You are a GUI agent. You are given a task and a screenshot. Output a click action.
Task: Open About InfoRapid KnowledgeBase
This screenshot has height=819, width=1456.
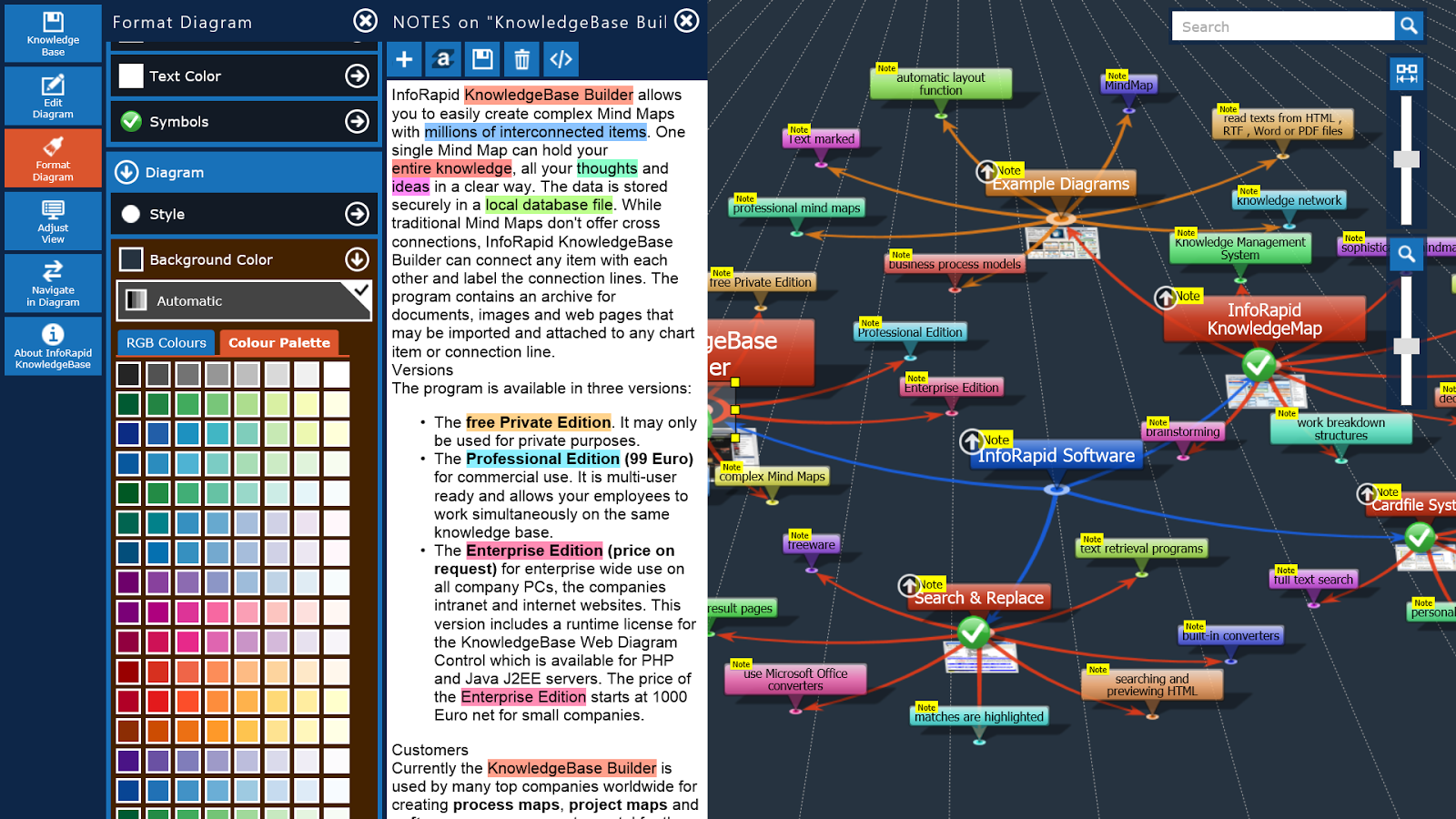(53, 347)
